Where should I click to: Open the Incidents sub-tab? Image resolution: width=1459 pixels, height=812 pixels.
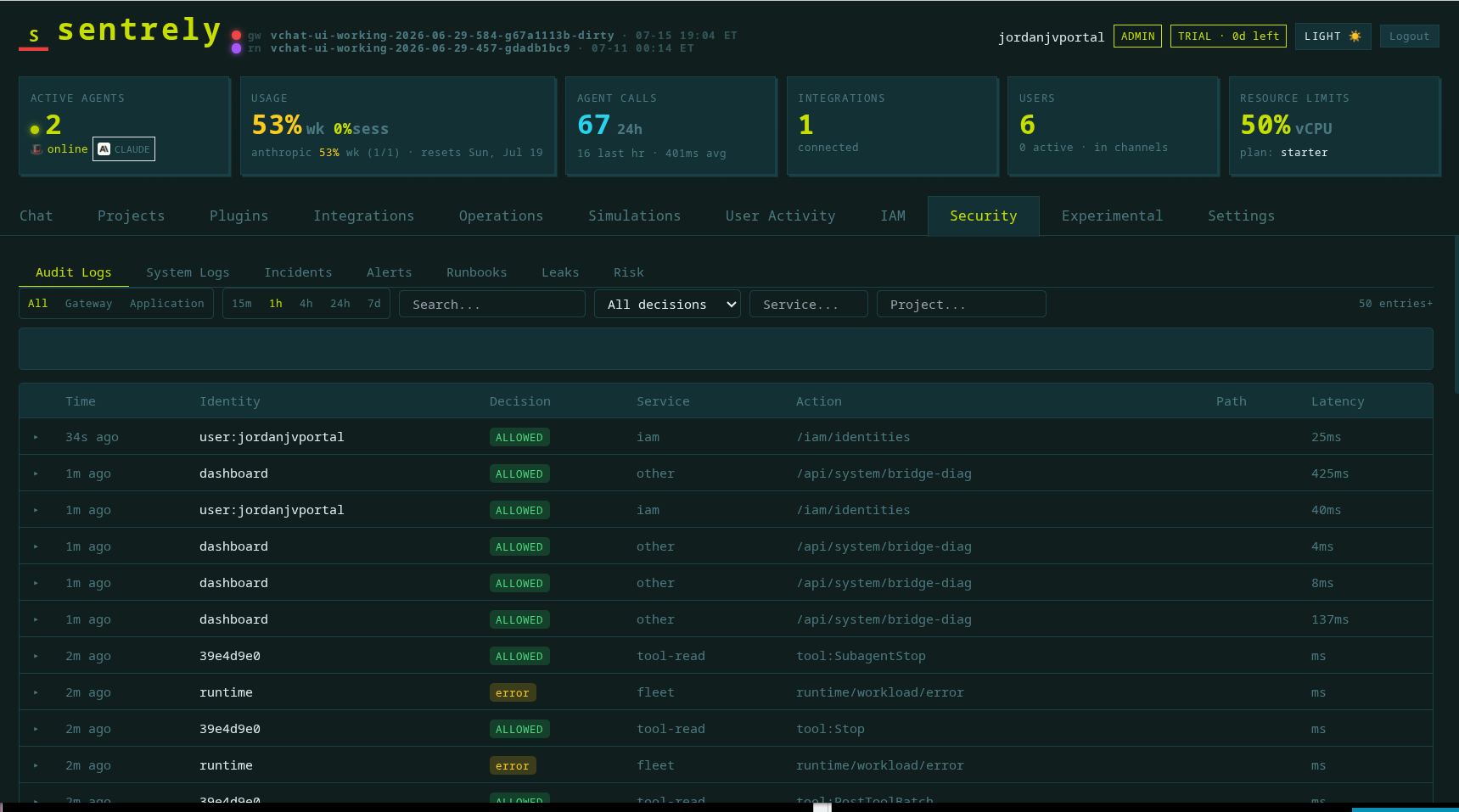[298, 272]
